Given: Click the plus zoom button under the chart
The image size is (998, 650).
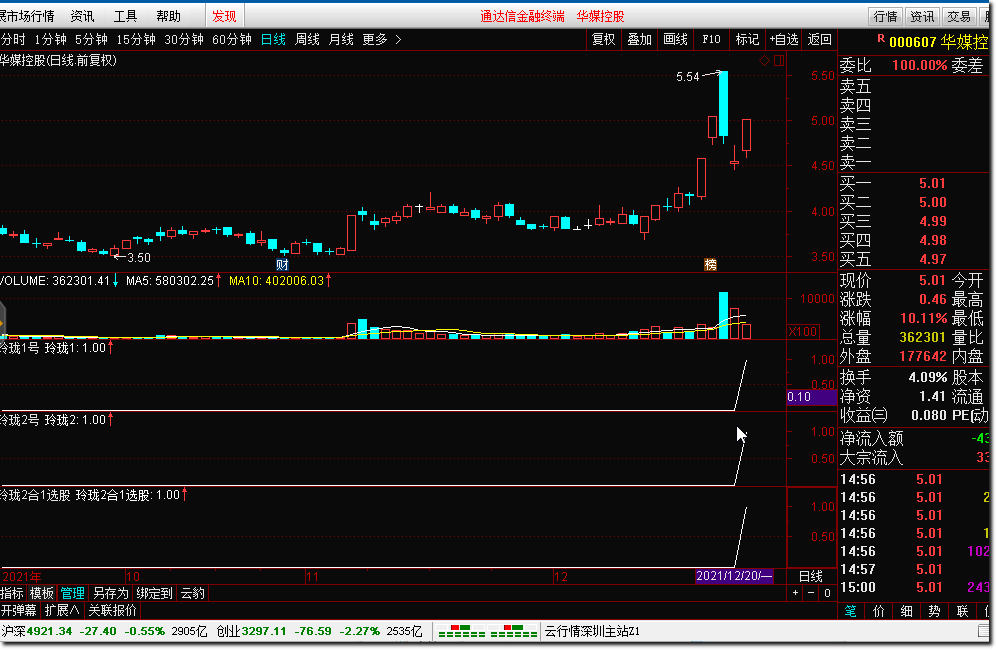Looking at the screenshot, I should click(x=796, y=593).
